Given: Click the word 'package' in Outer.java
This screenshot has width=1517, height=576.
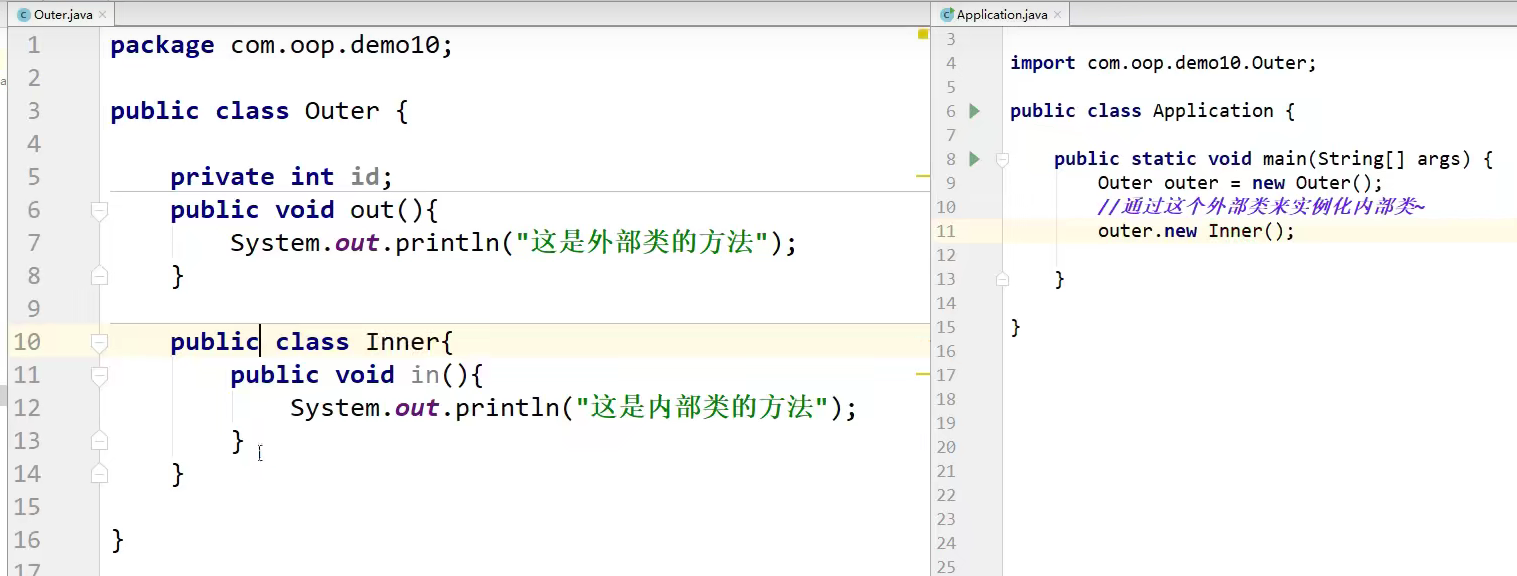Looking at the screenshot, I should pyautogui.click(x=162, y=45).
